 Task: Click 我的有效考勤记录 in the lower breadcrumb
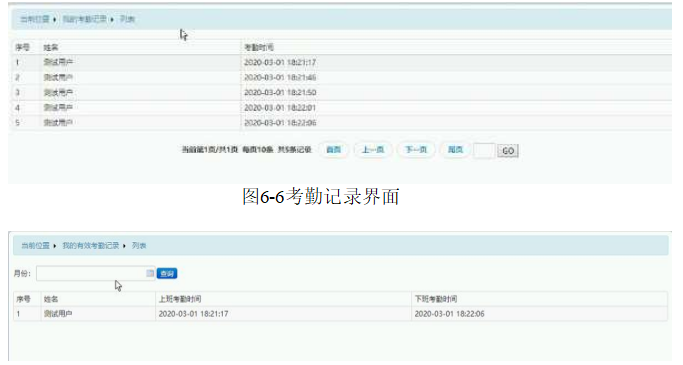(x=91, y=246)
